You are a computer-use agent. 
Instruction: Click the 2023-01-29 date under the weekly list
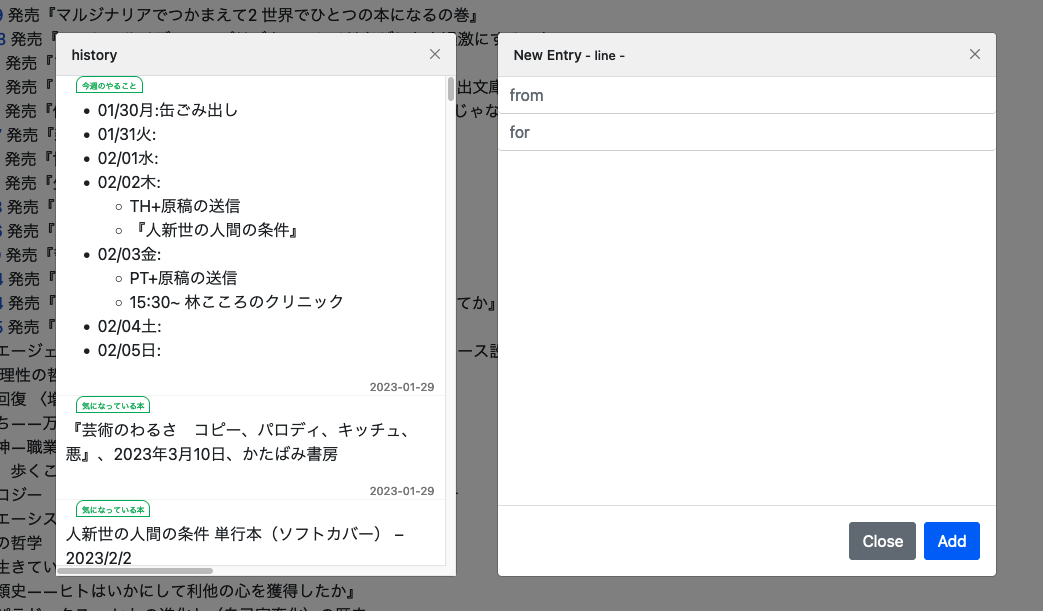tap(402, 387)
